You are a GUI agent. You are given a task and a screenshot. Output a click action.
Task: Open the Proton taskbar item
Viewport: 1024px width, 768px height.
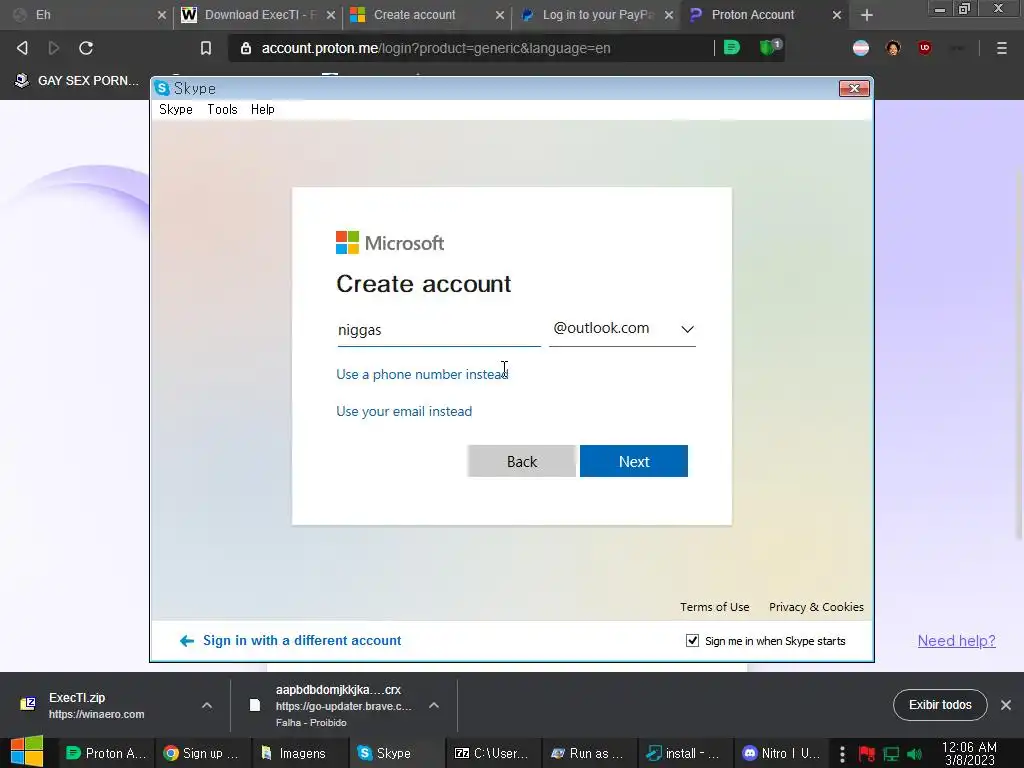[106, 754]
